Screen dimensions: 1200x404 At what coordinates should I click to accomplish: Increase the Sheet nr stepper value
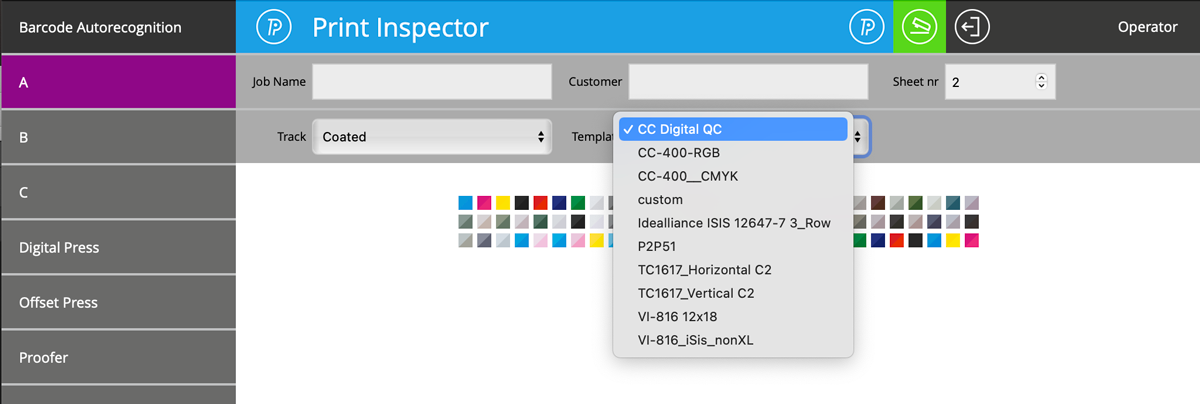pyautogui.click(x=1041, y=77)
